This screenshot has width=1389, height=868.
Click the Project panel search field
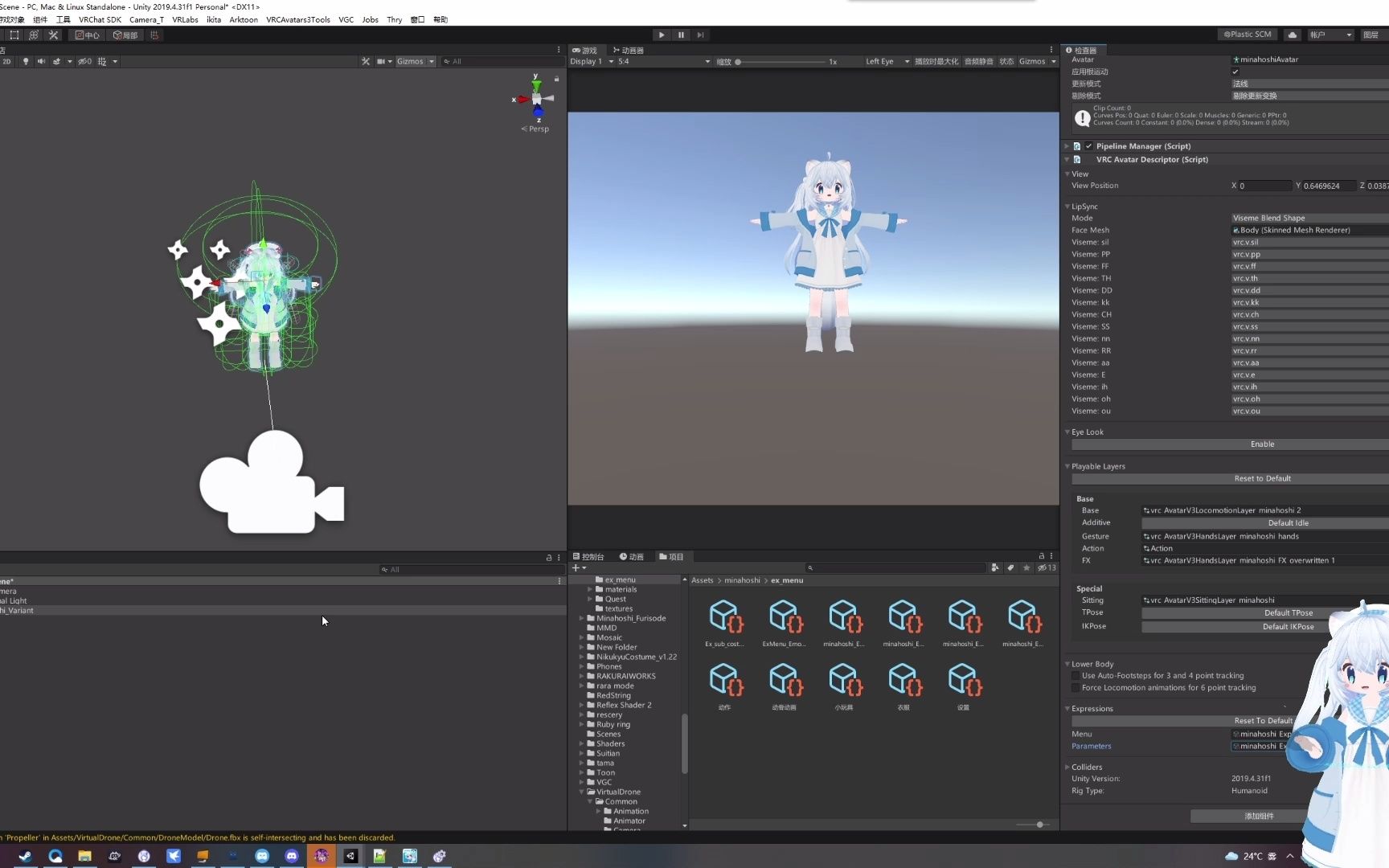pyautogui.click(x=895, y=568)
